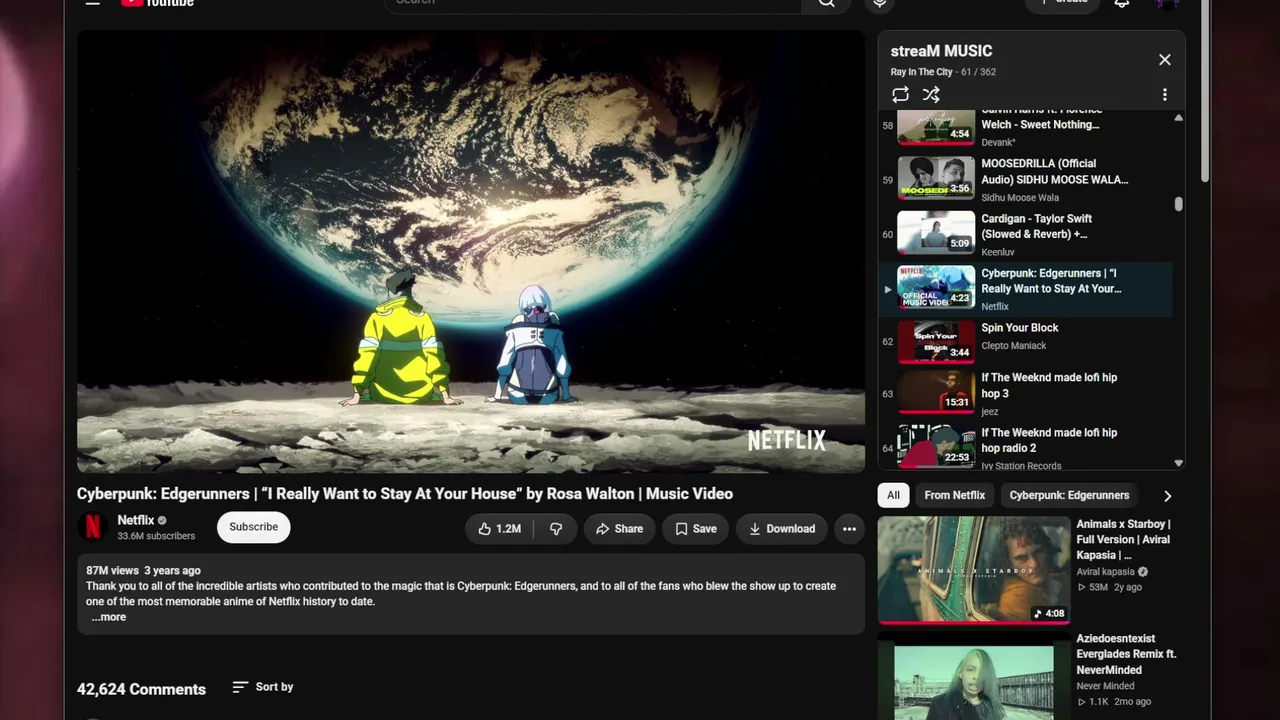Select the Cyberpunk: Edgerunners filter chip
The width and height of the screenshot is (1280, 720).
1069,495
